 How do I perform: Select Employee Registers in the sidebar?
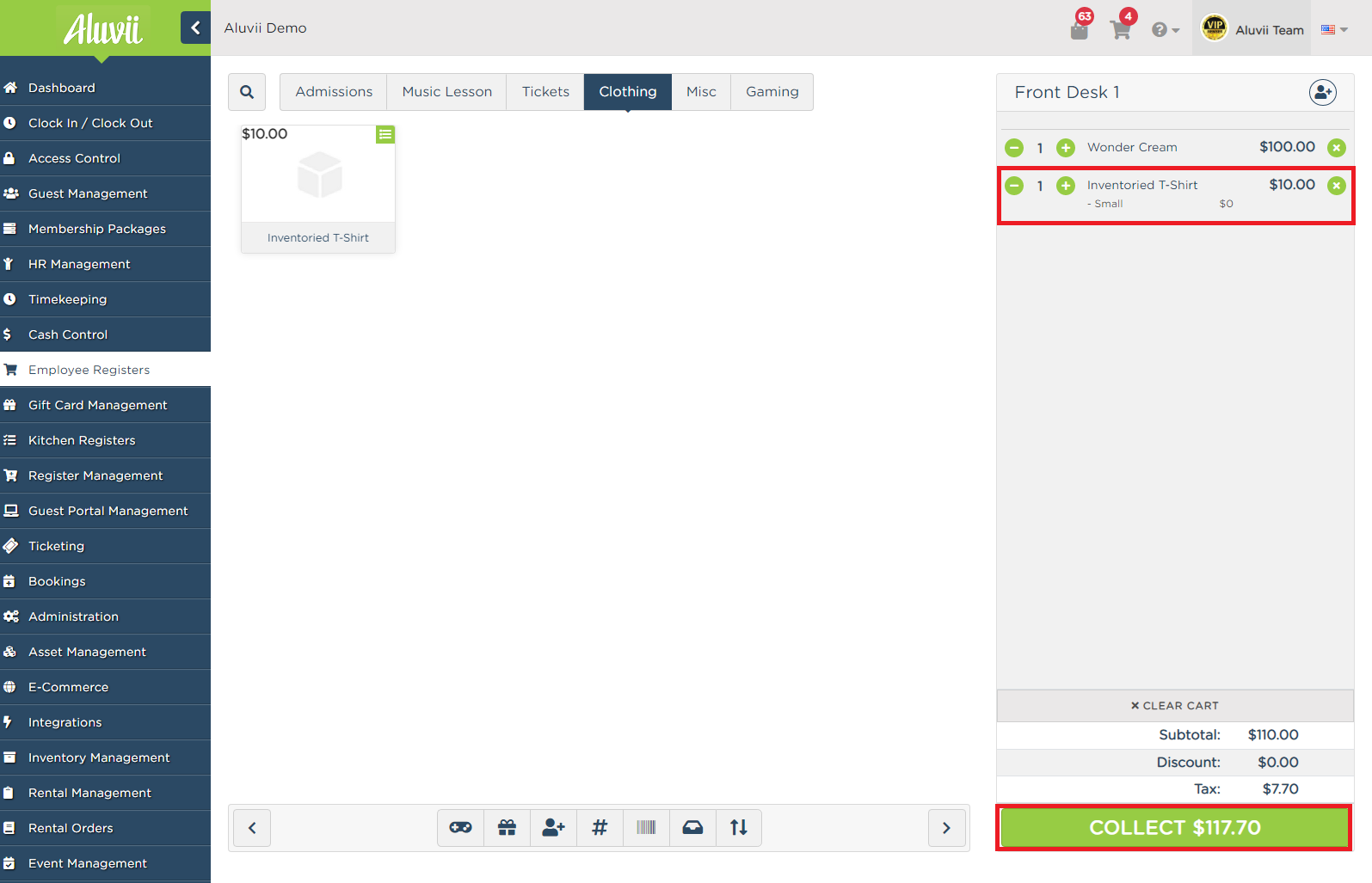click(x=105, y=370)
